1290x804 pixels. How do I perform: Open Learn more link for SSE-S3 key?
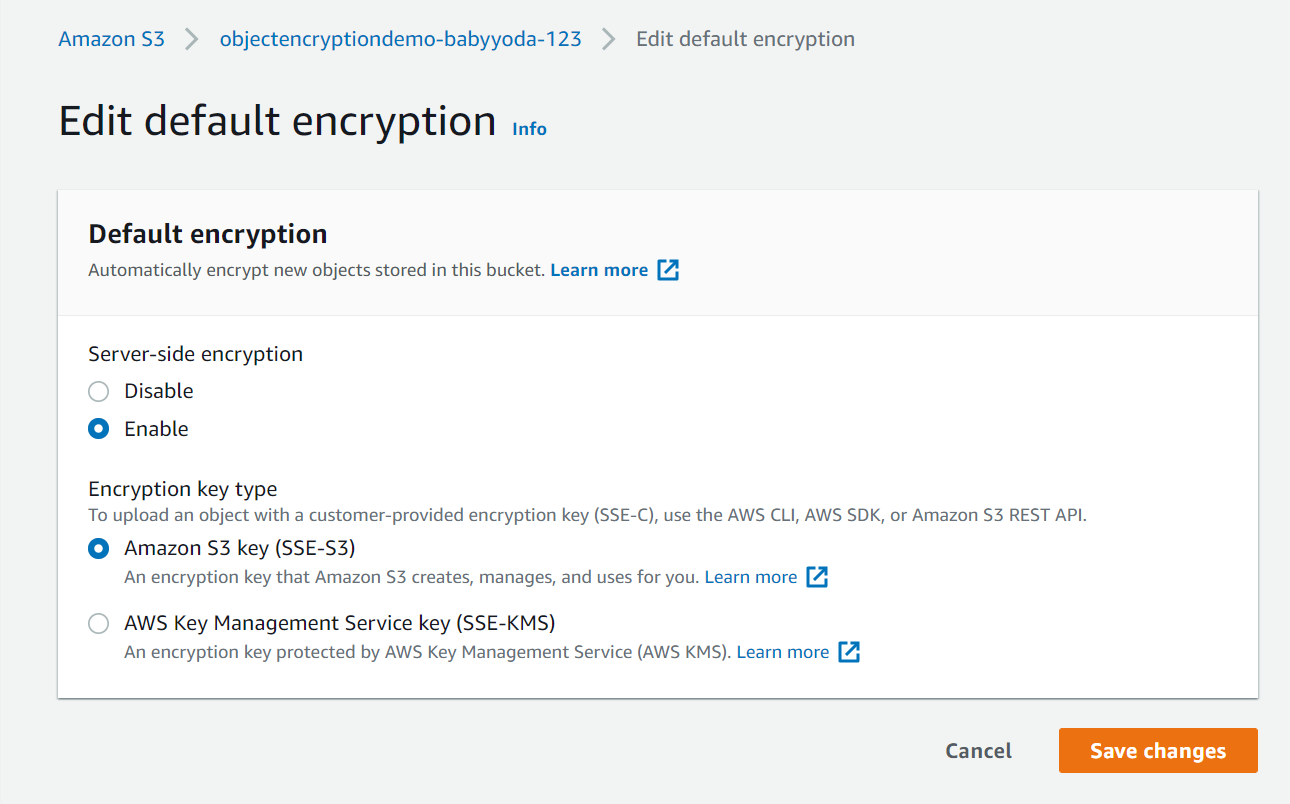click(x=751, y=577)
